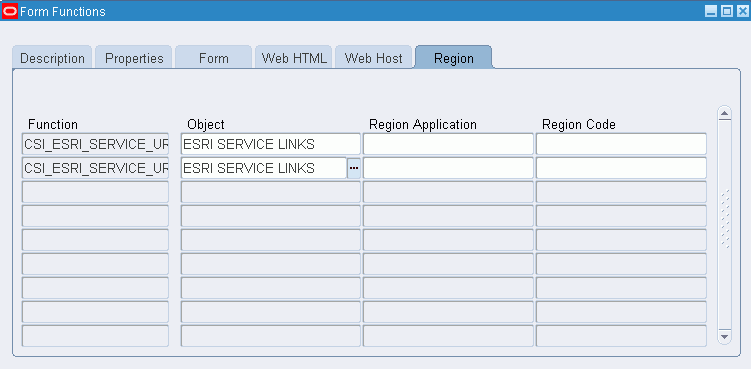
Task: Click the vertical scrollbar grip handle
Action: [x=725, y=219]
